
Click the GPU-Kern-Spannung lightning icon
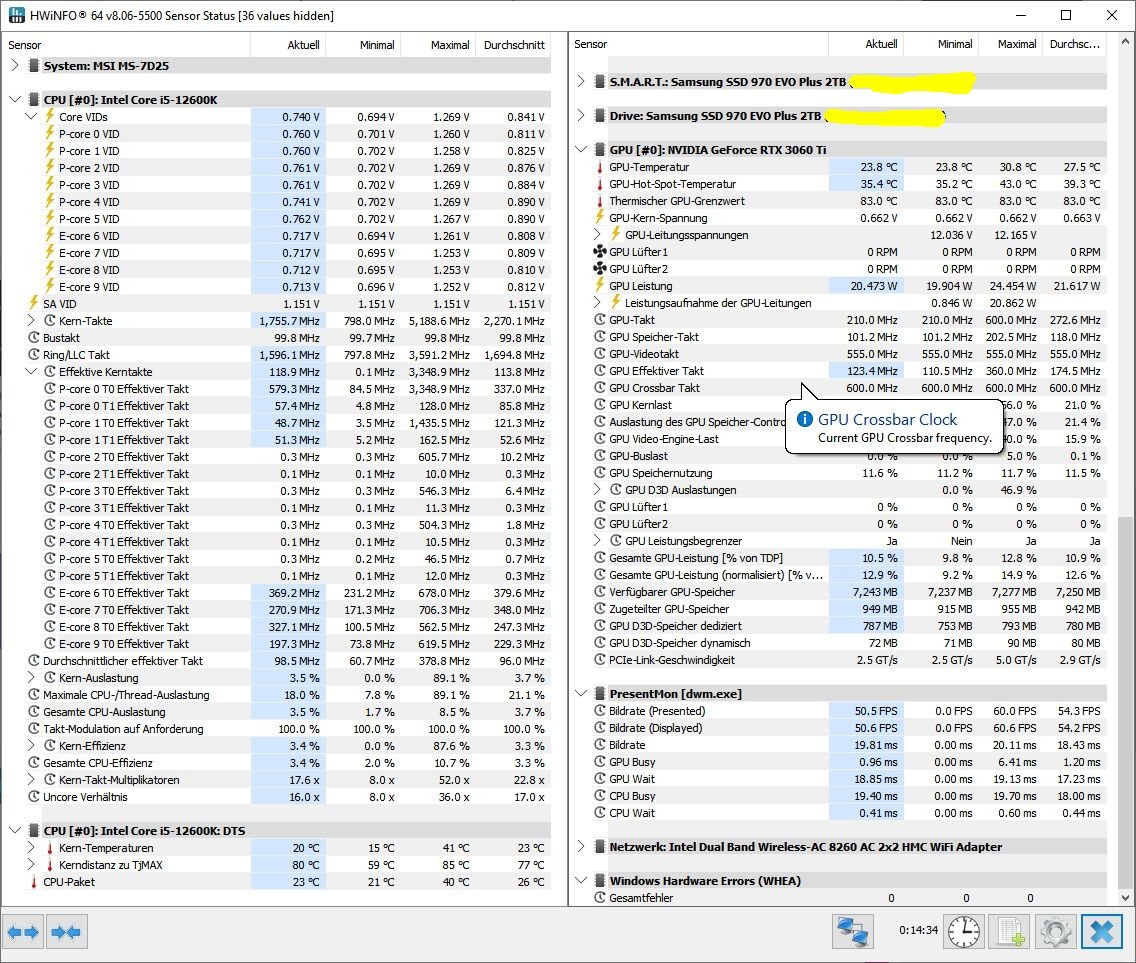tap(600, 217)
